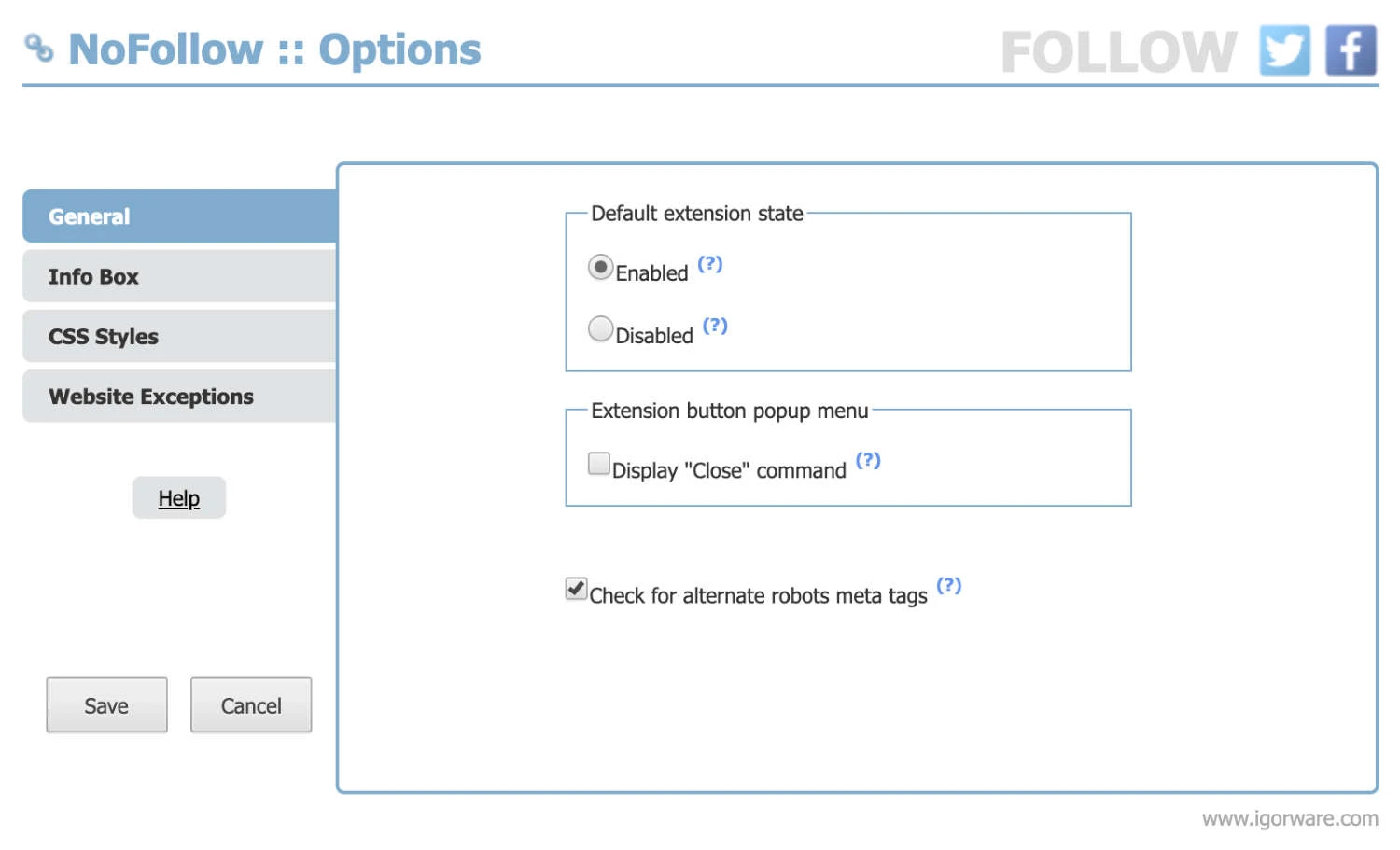Cancel the changes
Image resolution: width=1400 pixels, height=850 pixels.
point(250,704)
